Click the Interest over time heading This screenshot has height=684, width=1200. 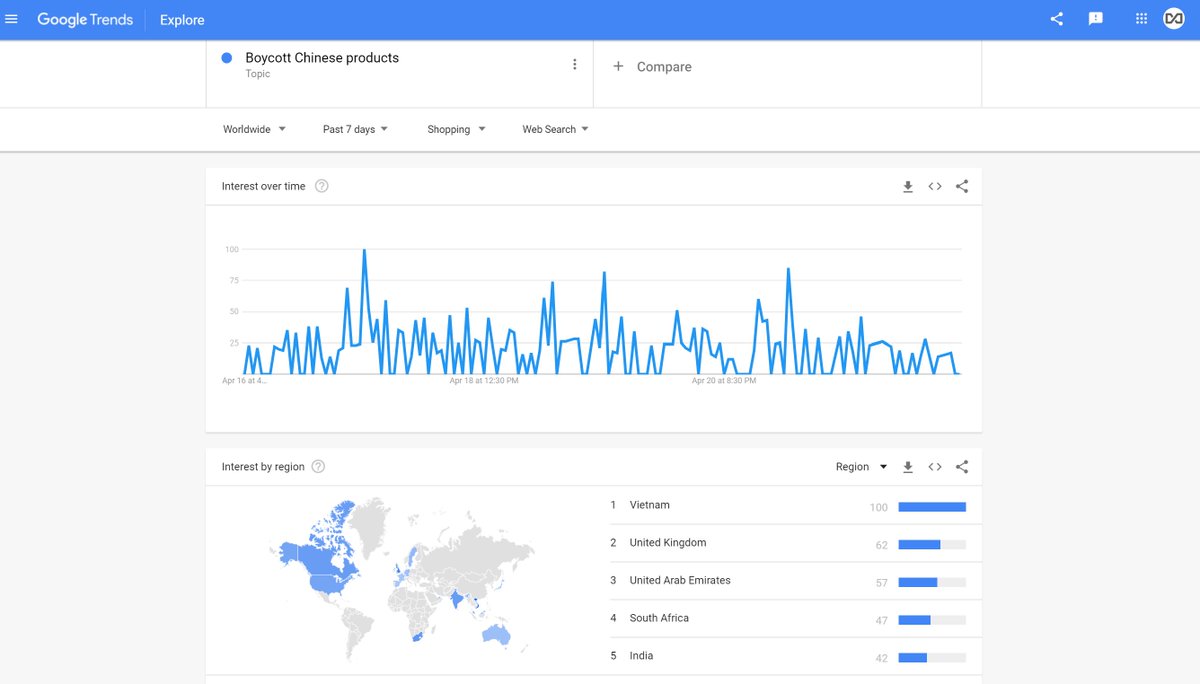(264, 186)
